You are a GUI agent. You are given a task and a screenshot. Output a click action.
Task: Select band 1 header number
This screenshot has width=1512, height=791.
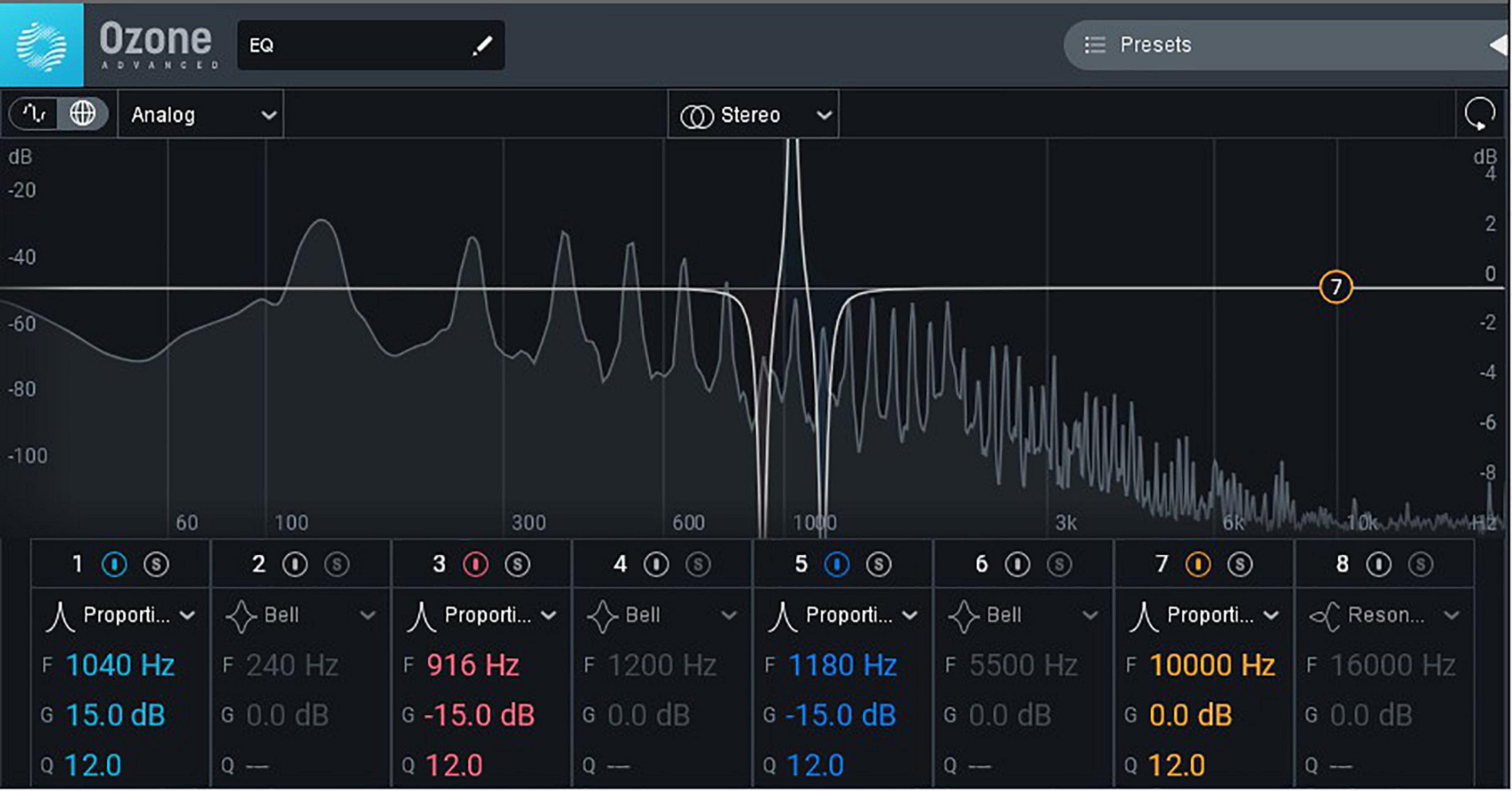click(x=77, y=564)
